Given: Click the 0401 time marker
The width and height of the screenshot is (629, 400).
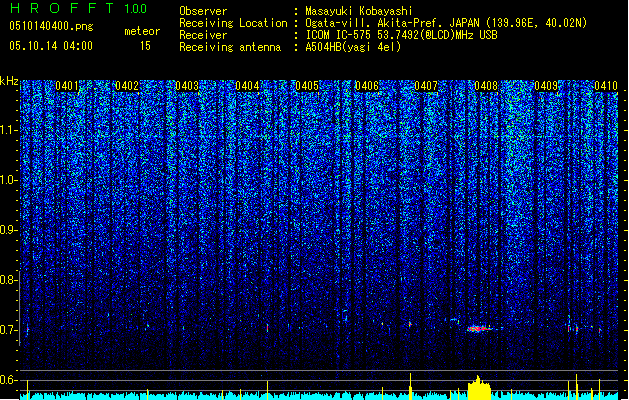Looking at the screenshot, I should click(67, 86).
